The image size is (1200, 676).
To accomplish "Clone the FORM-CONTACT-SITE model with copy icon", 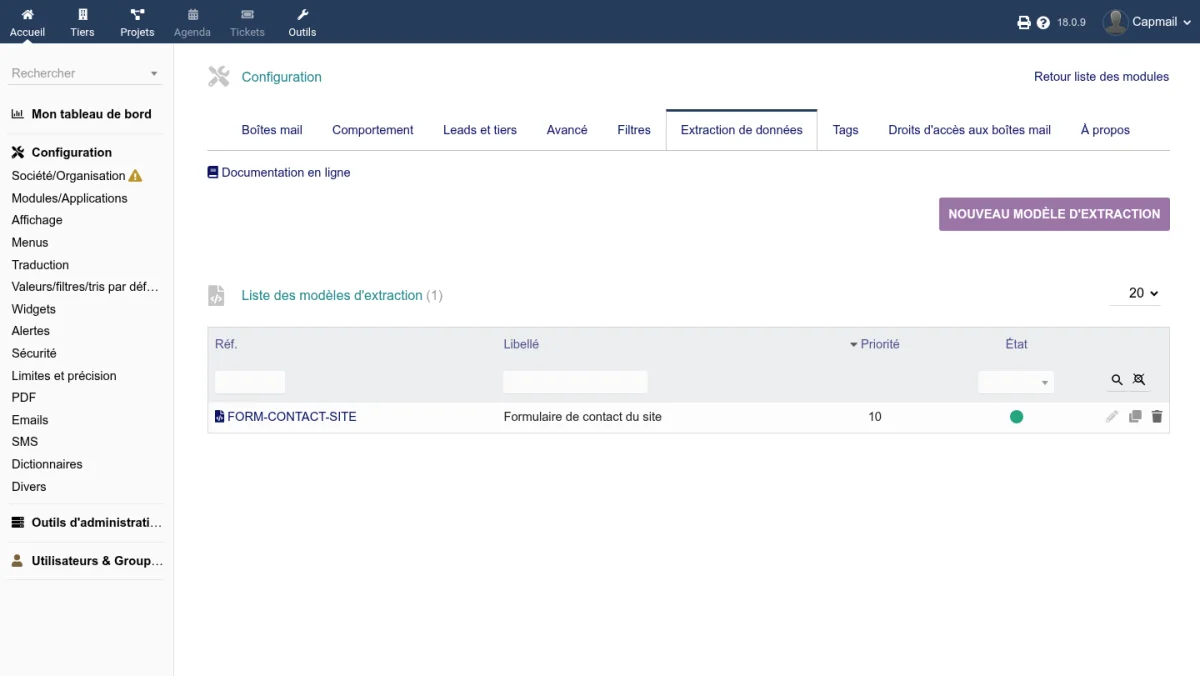I will (1135, 417).
